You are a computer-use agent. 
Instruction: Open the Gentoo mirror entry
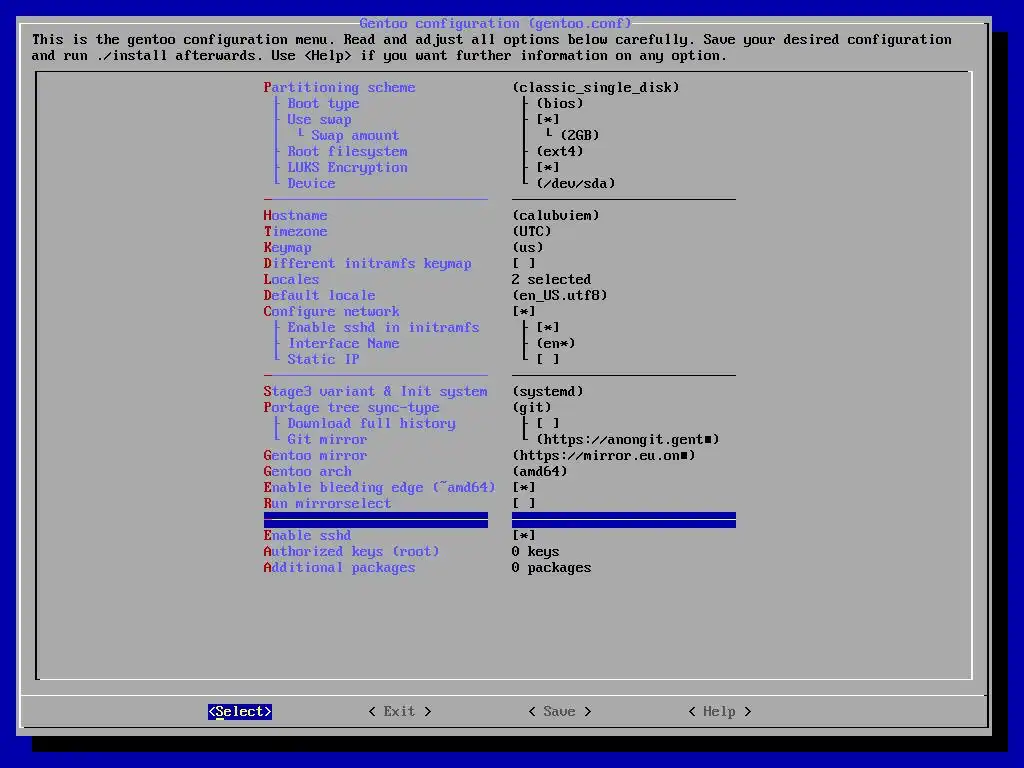[315, 455]
